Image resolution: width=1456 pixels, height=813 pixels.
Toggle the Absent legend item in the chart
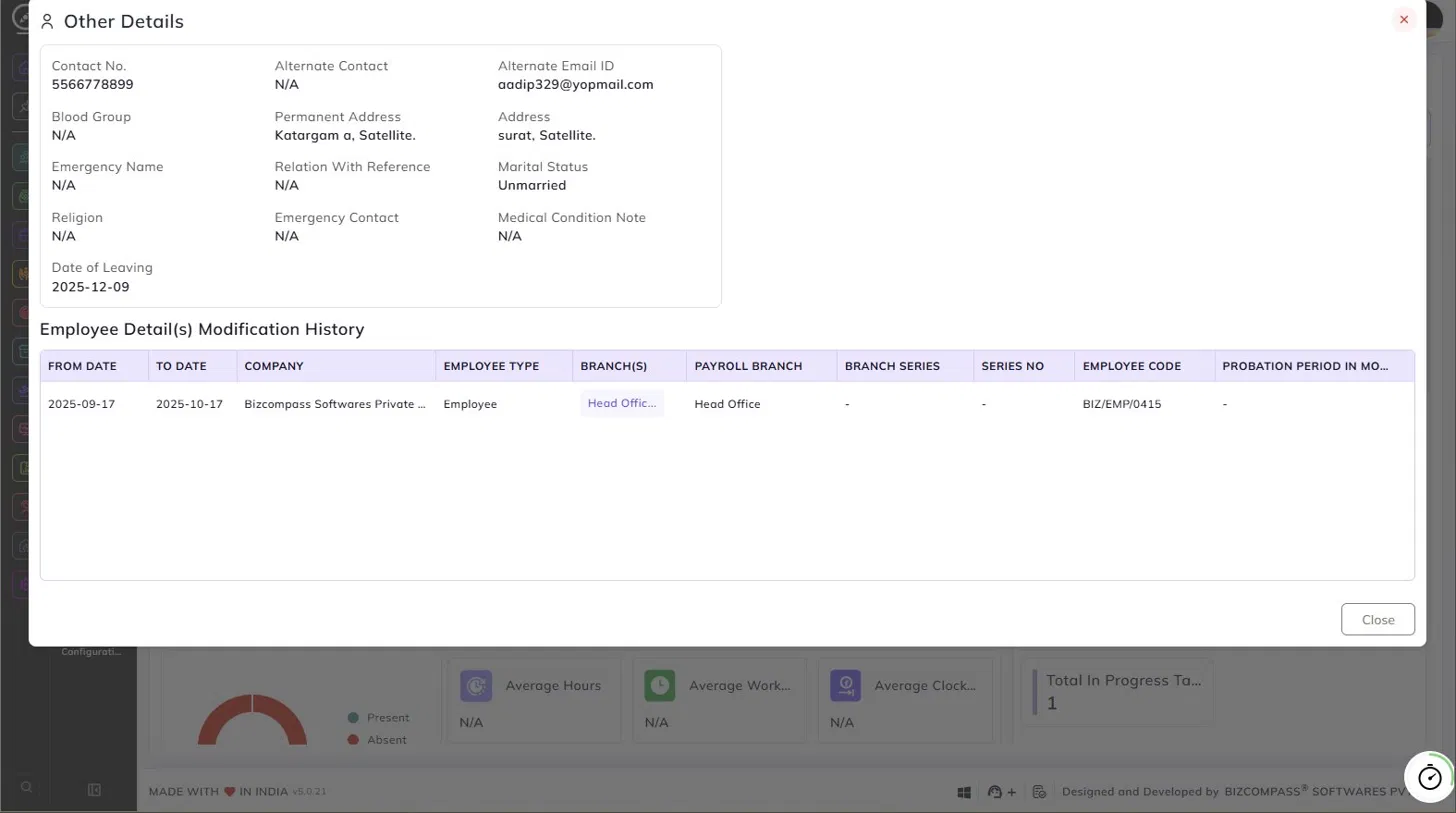[377, 740]
